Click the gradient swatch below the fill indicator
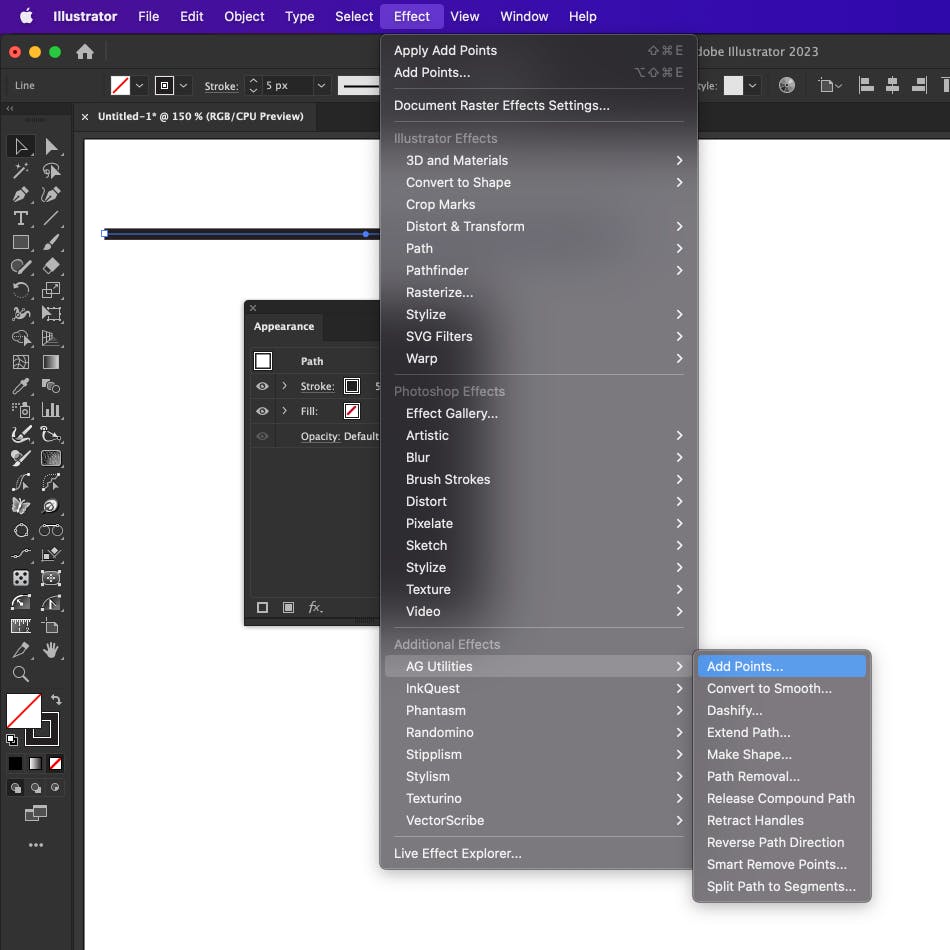The height and width of the screenshot is (950, 950). tap(35, 763)
